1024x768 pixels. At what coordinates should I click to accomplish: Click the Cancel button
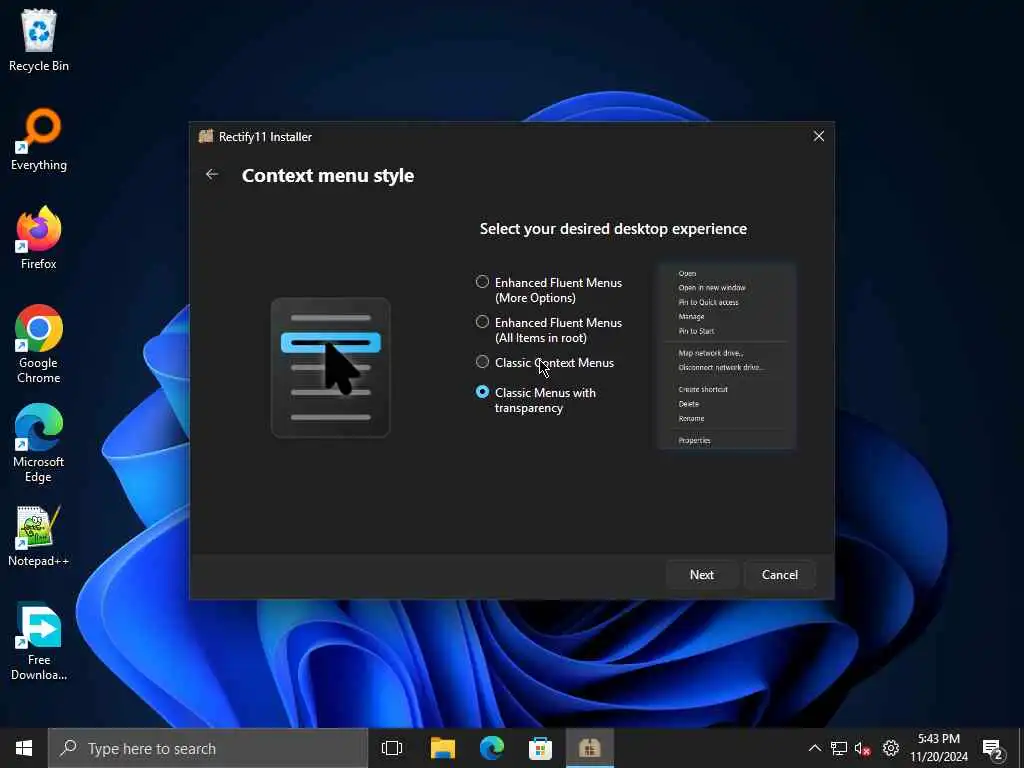(x=780, y=575)
